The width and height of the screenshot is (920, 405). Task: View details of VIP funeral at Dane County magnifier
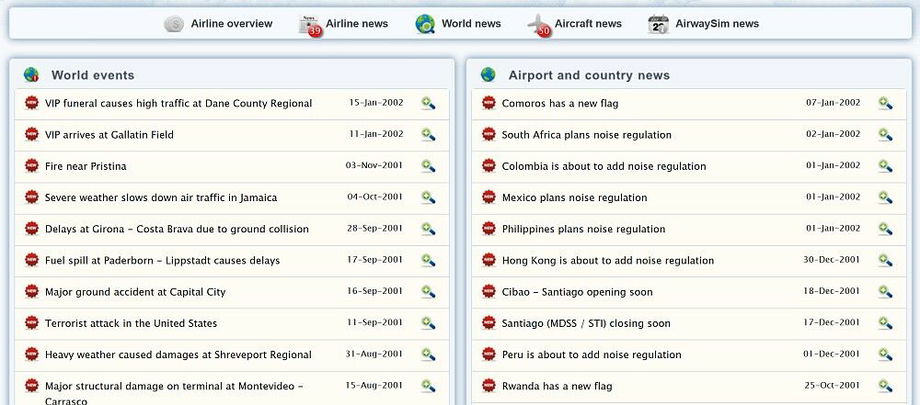pos(428,103)
